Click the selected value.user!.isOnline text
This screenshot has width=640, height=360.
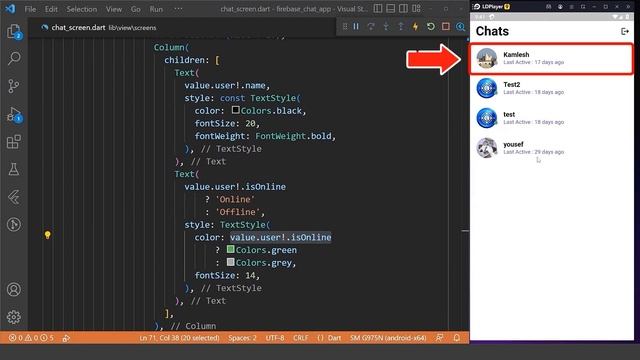(280, 237)
